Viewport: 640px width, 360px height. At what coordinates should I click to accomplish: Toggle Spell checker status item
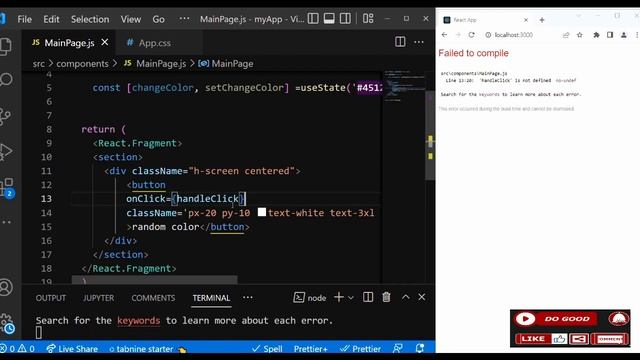click(267, 349)
